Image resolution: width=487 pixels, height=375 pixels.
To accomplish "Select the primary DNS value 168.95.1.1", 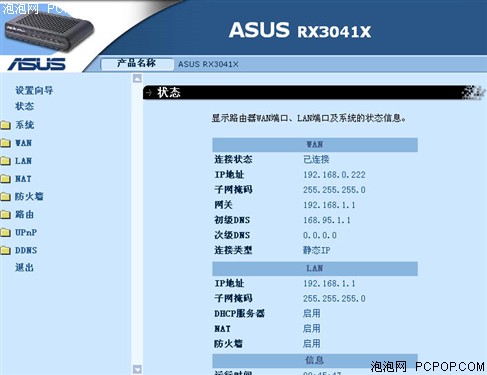I will pyautogui.click(x=327, y=220).
